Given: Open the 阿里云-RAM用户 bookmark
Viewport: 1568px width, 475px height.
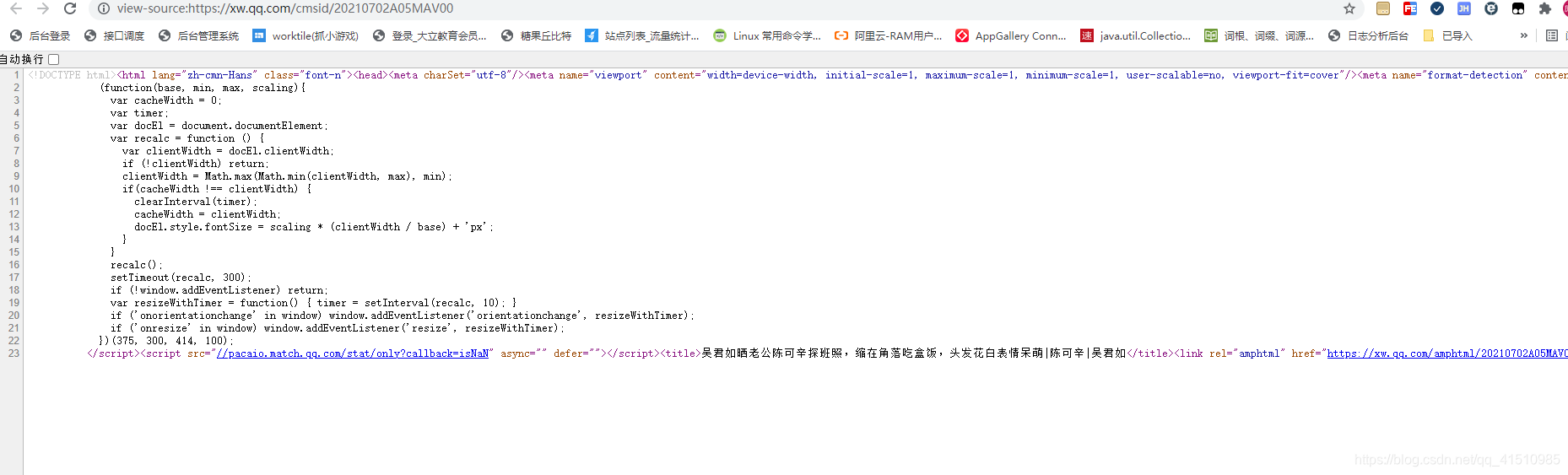Looking at the screenshot, I should [x=888, y=35].
